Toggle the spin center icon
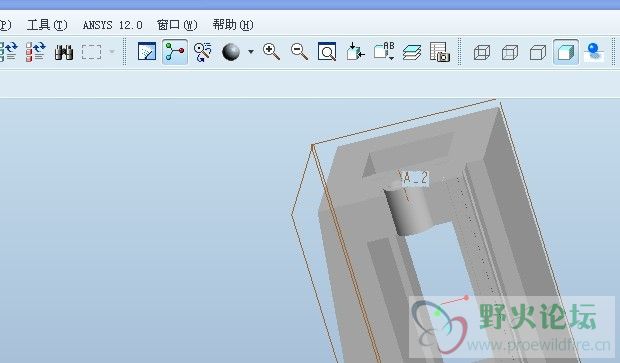620x363 pixels. point(174,52)
